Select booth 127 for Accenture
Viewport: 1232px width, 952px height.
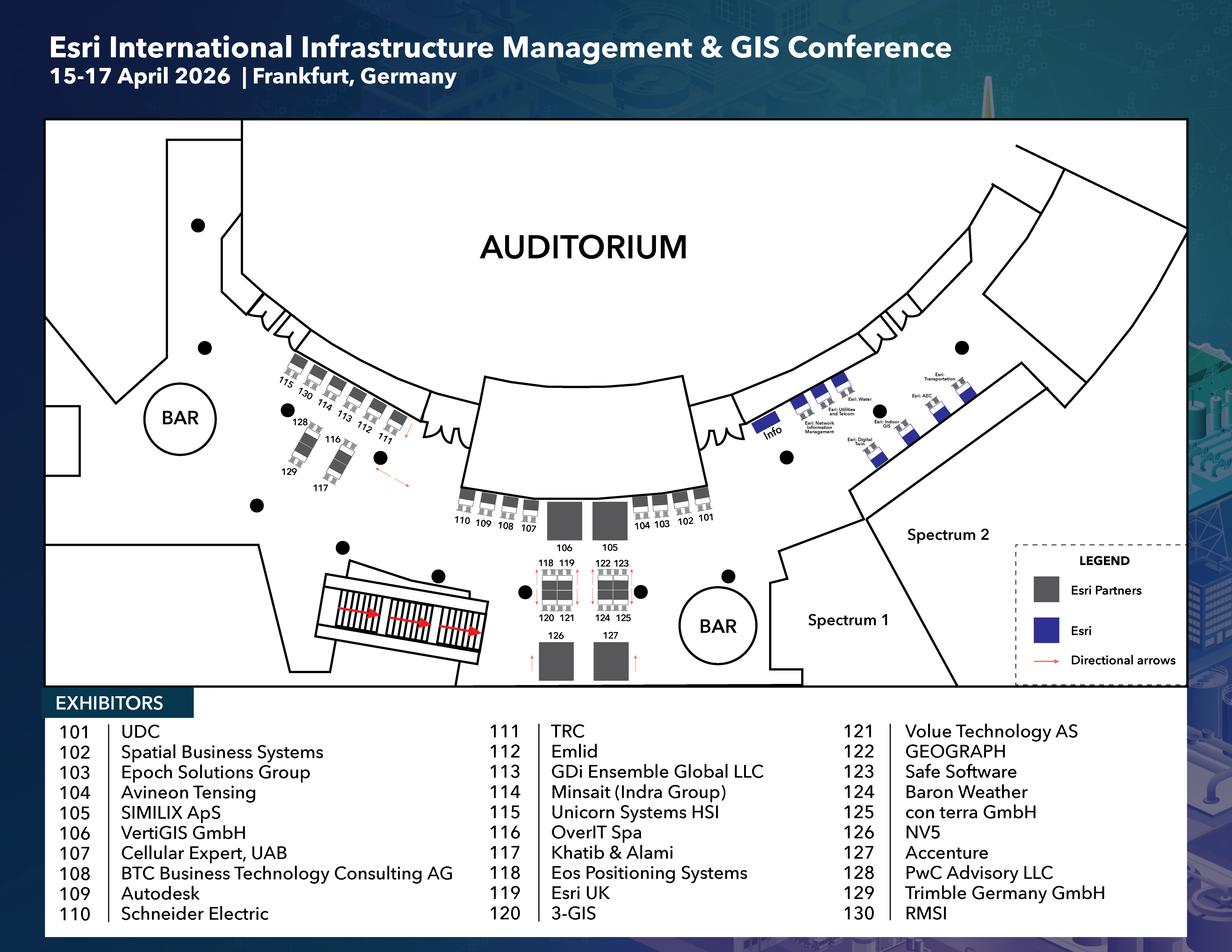point(611,662)
